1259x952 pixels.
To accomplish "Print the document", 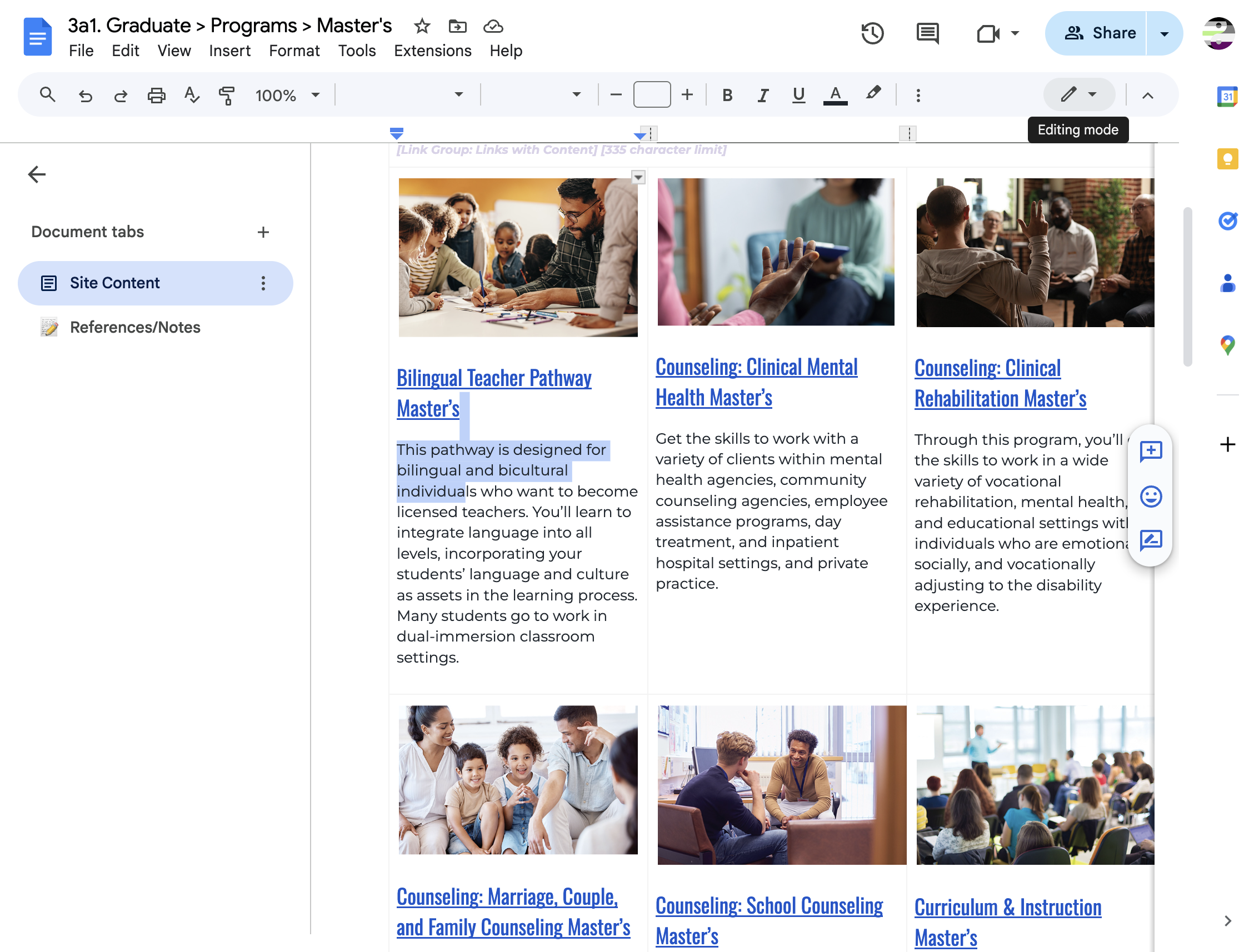I will click(x=157, y=95).
